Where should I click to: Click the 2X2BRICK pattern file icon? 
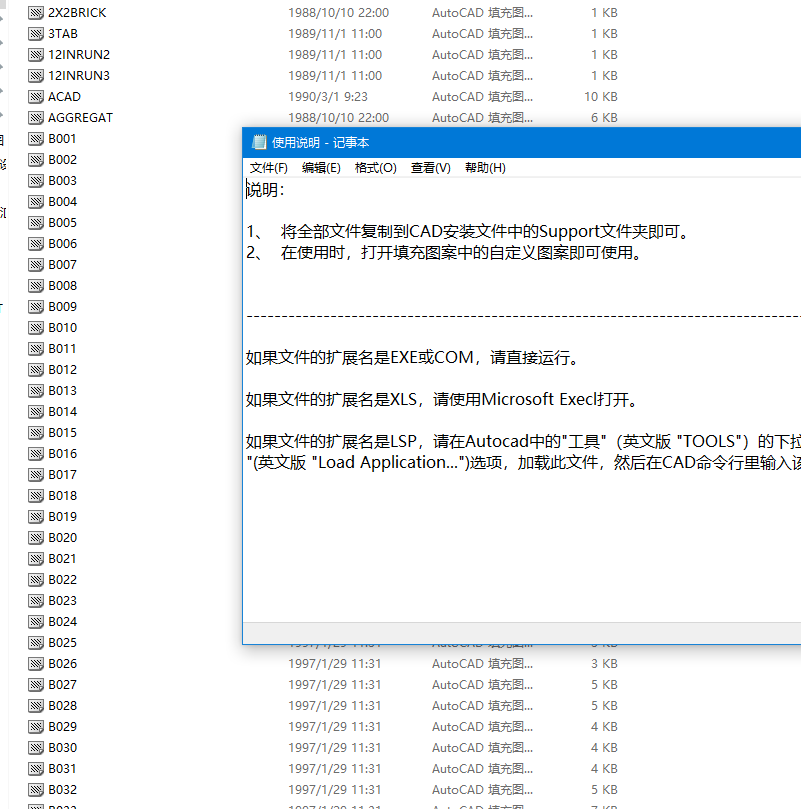36,13
